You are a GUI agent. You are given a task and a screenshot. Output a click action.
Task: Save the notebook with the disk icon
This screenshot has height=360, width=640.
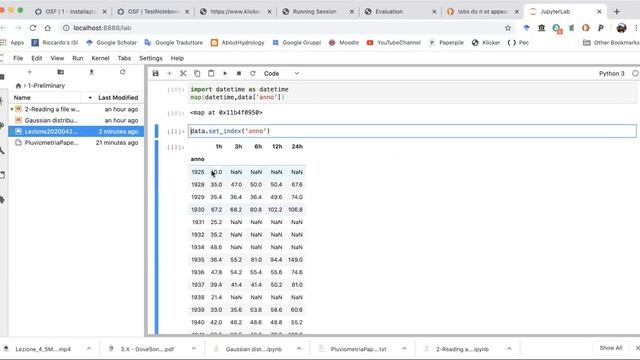pos(156,73)
